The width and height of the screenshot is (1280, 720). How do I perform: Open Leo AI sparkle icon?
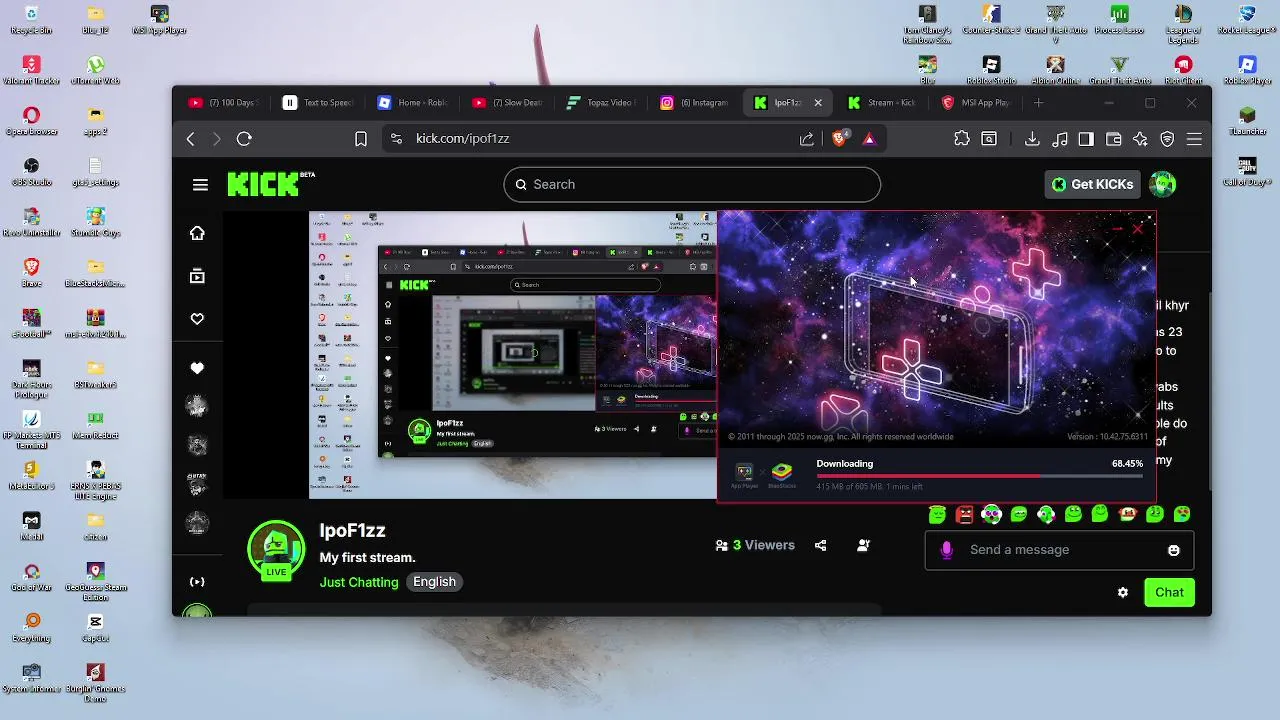coord(1140,139)
